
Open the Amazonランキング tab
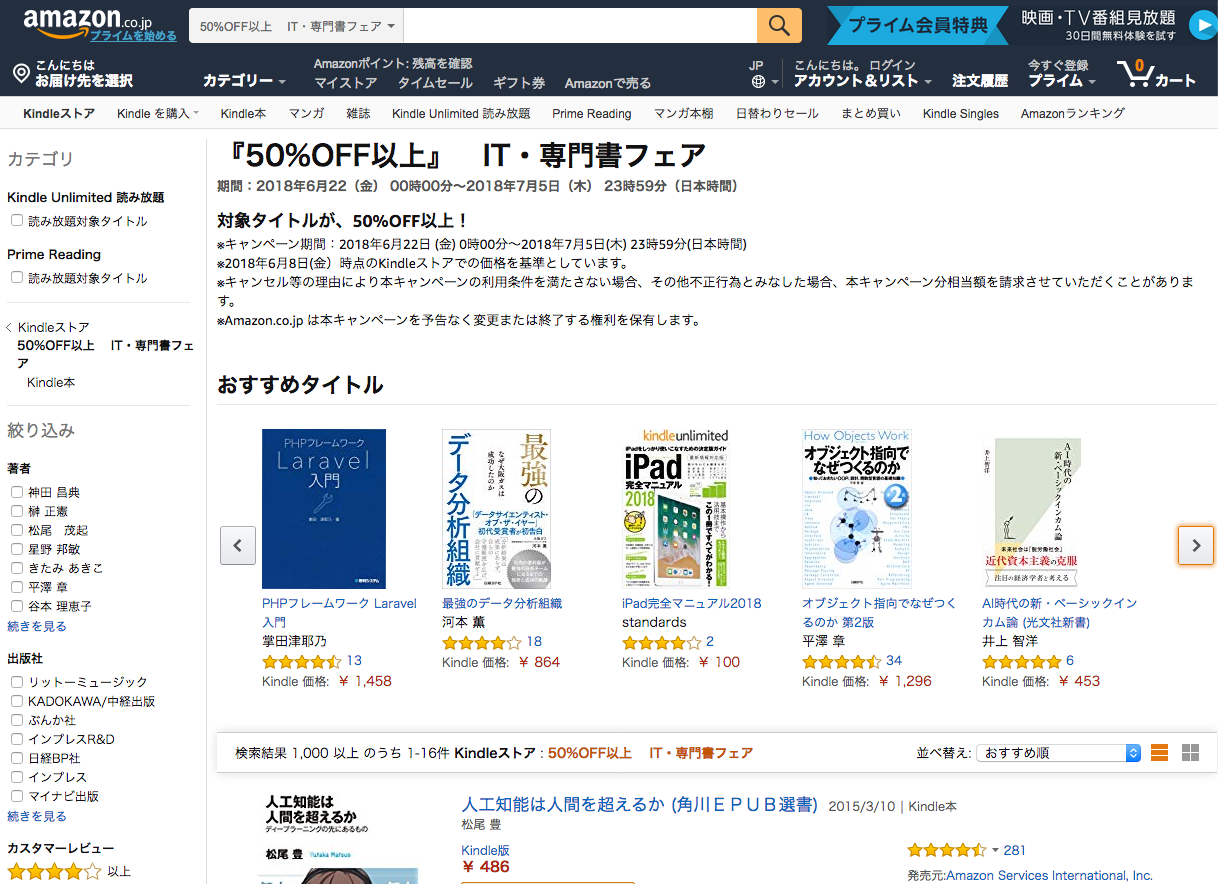coord(1073,113)
